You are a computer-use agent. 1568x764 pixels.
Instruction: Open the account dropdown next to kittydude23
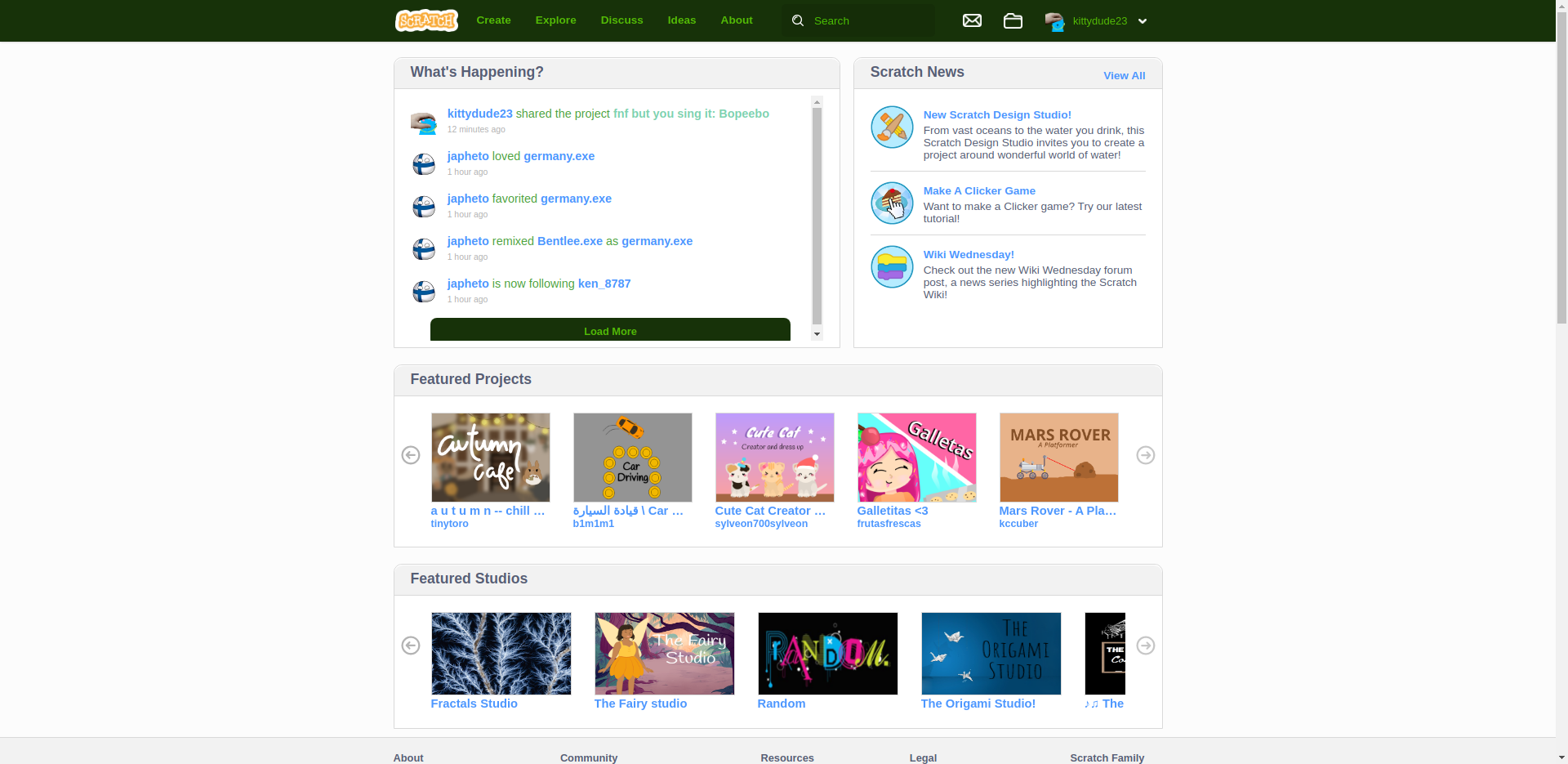coord(1143,21)
